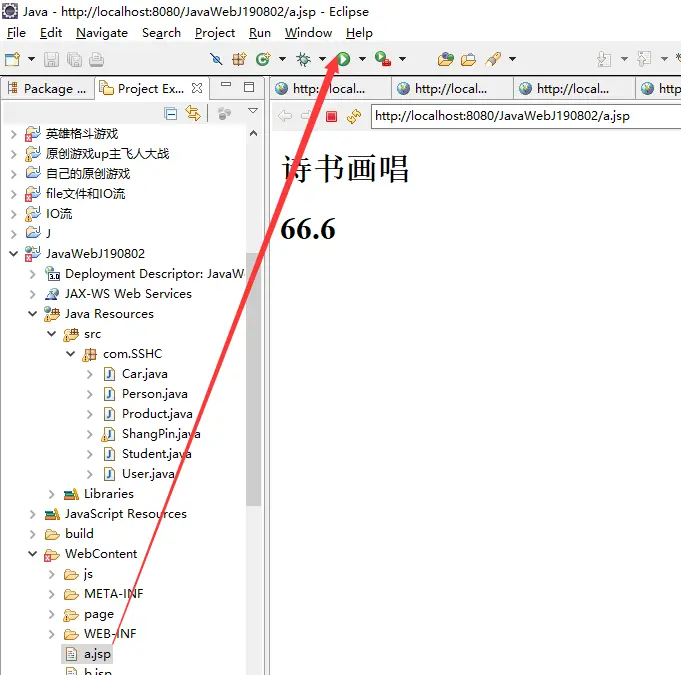Viewport: 681px width, 675px height.
Task: Open the File menu
Action: pyautogui.click(x=17, y=33)
